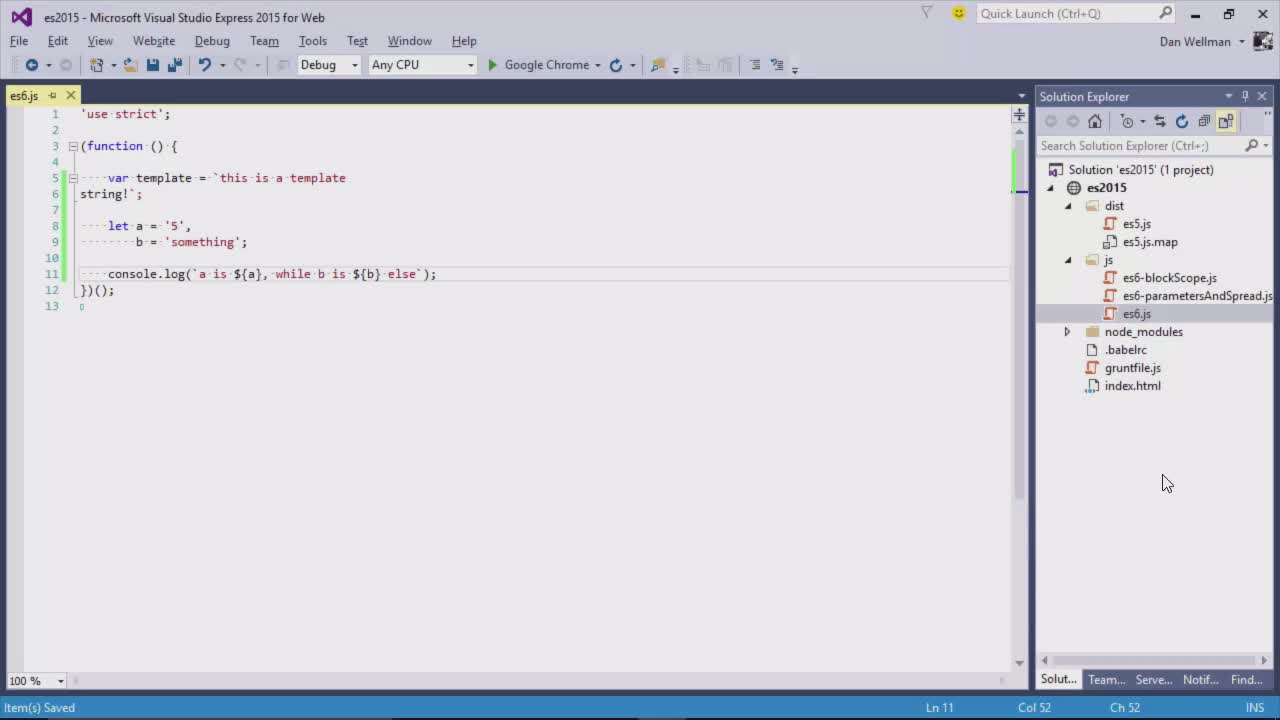Click the Dan Wellman account name
1280x720 pixels.
tap(1197, 41)
